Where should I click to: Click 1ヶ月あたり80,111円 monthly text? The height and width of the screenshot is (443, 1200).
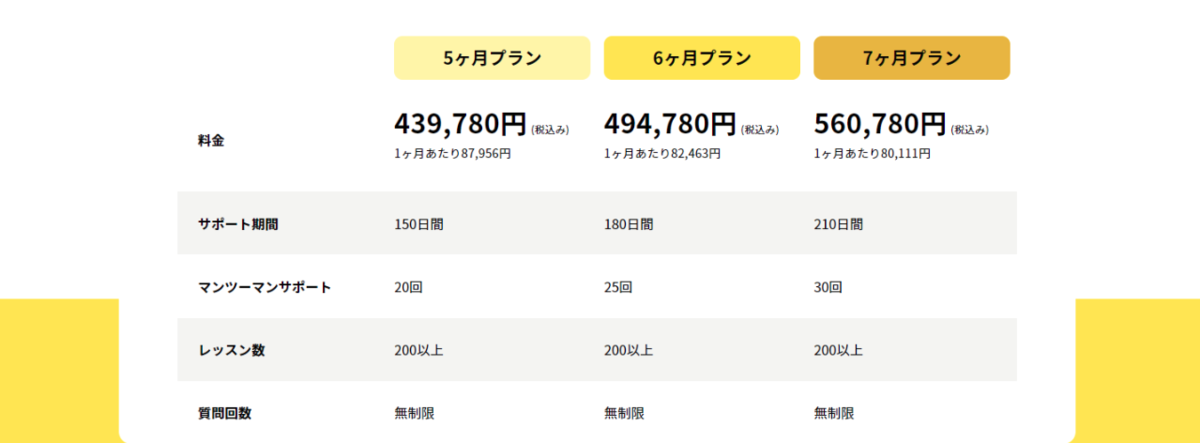coord(872,154)
